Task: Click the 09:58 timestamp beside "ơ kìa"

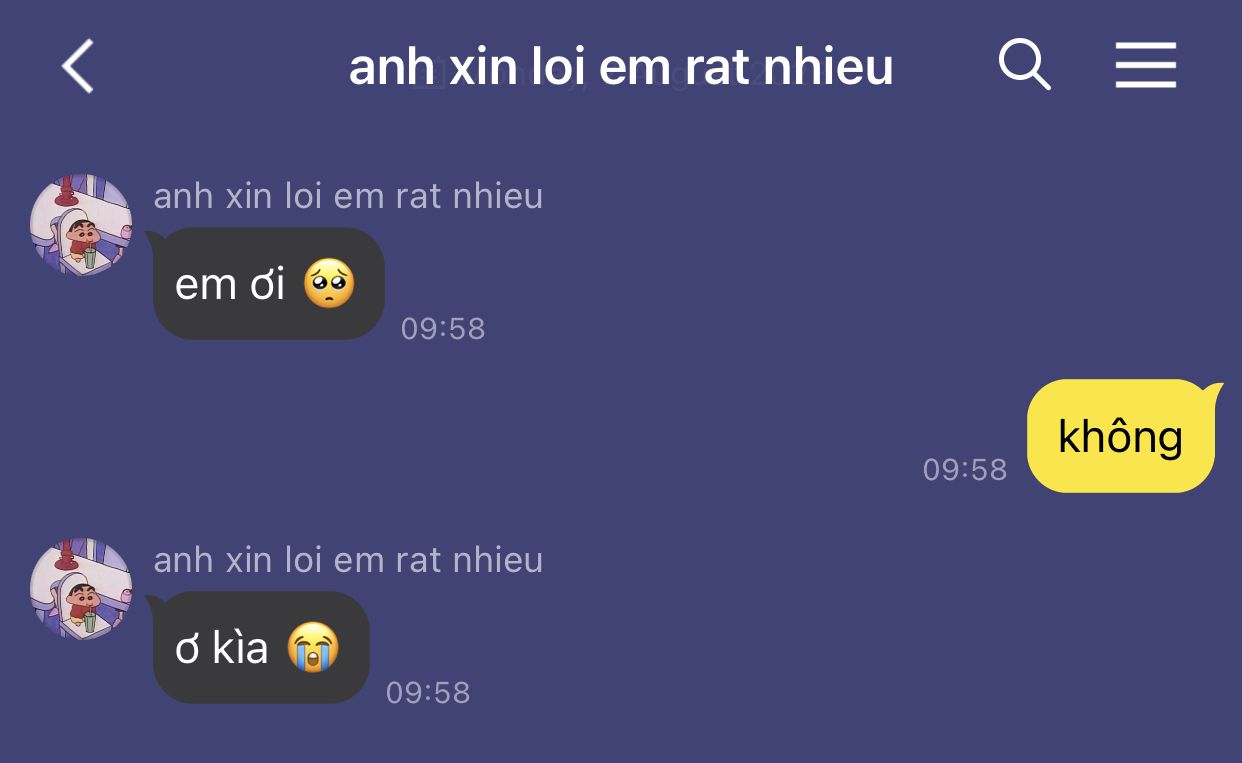Action: [x=428, y=692]
